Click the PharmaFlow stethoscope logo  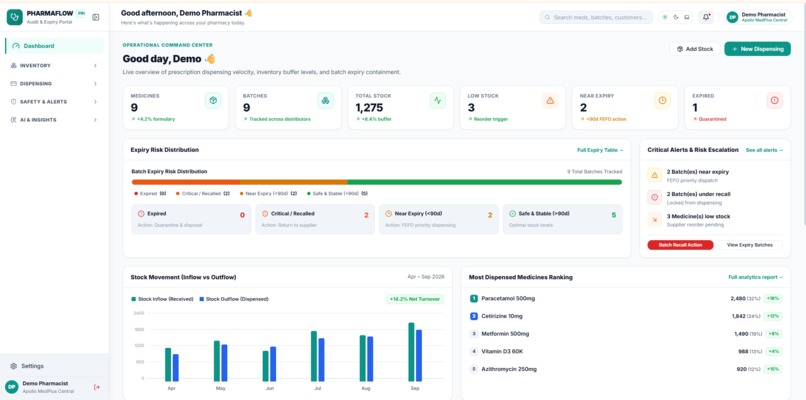(14, 17)
